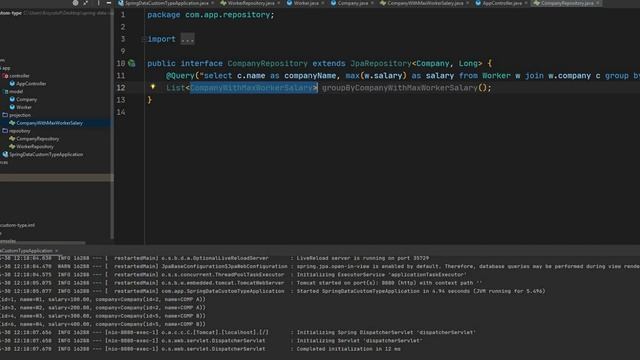
Task: Click the CompanyRepository interface icon in tree
Action: coord(12,139)
